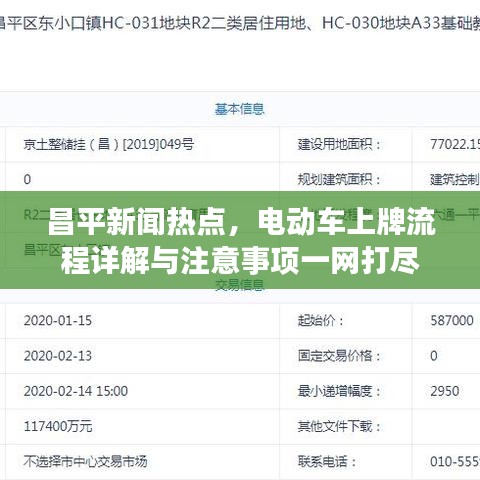Click the 起始价 label
This screenshot has height=480, width=480.
(321, 321)
